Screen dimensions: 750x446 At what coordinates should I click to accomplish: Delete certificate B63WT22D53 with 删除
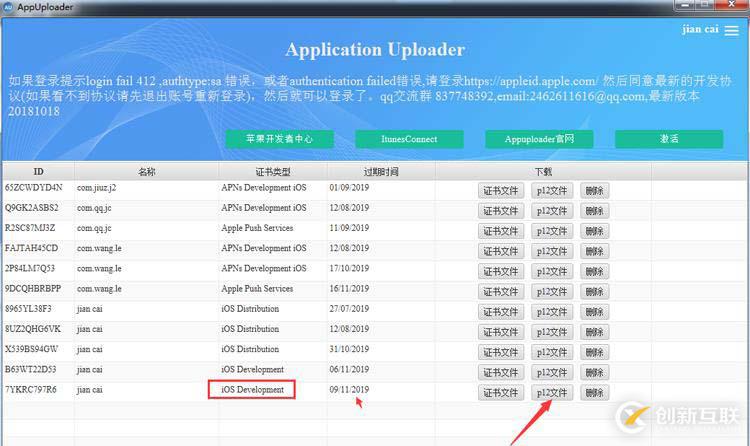(595, 372)
